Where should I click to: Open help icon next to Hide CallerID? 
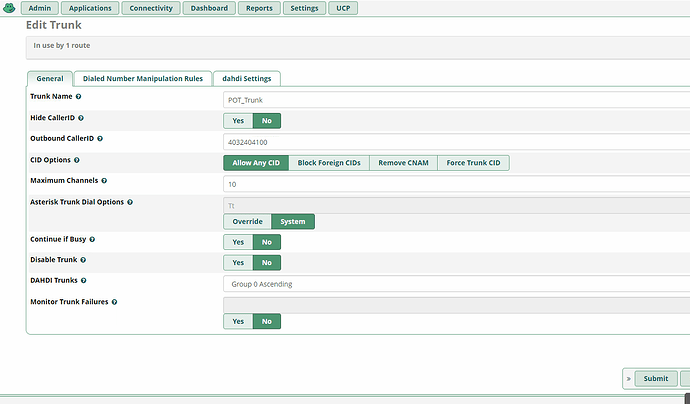(81, 118)
